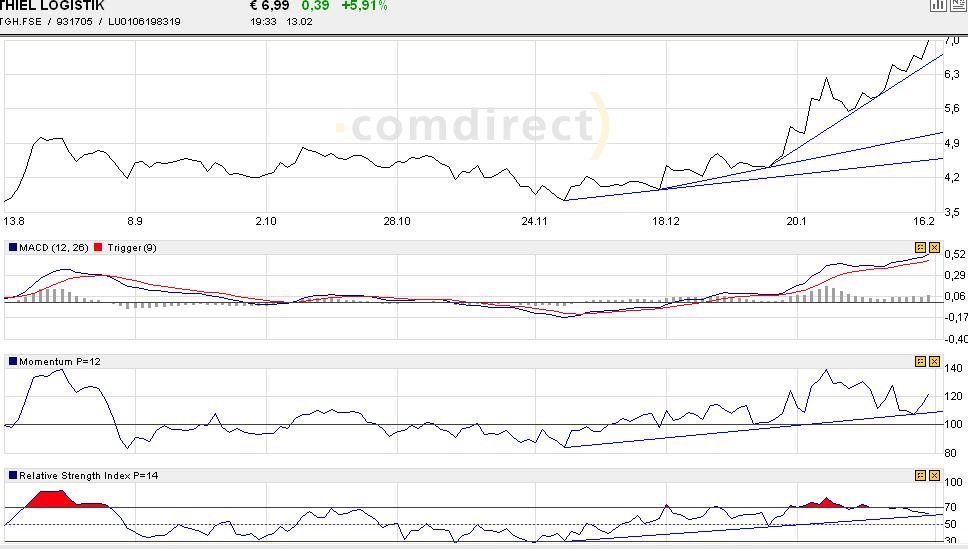The image size is (968, 550).
Task: Click the 8.9 date label on the x-axis
Action: pos(135,221)
